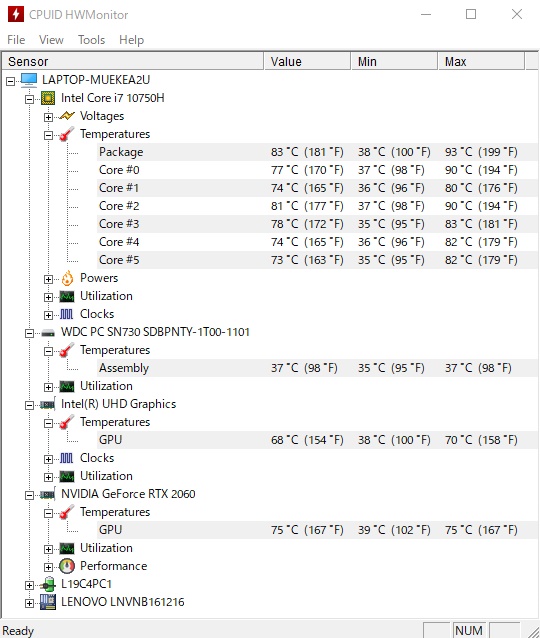Open the View menu
This screenshot has height=638, width=540.
pos(51,40)
